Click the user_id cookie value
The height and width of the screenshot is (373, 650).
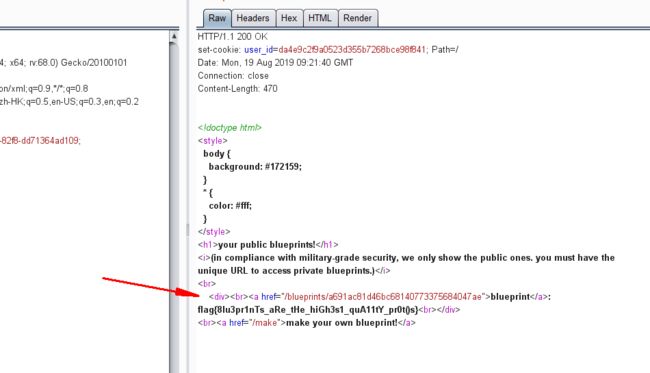pos(352,50)
